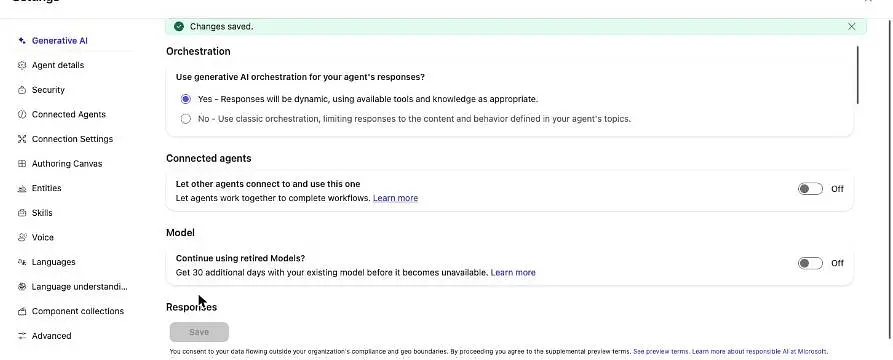Click the Security lock icon
The image size is (893, 360).
click(22, 90)
